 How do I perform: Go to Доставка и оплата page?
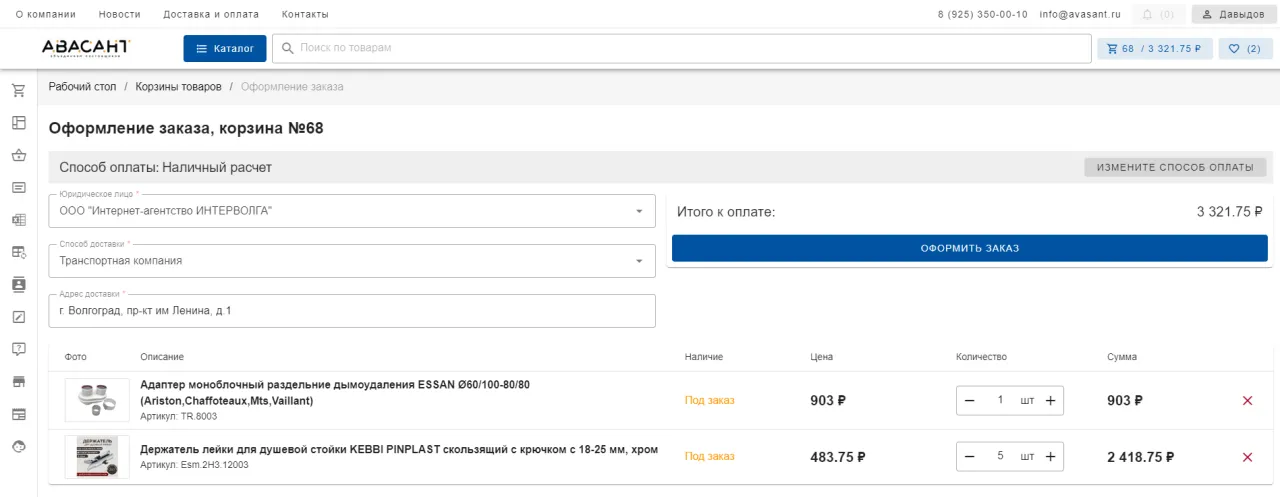210,15
